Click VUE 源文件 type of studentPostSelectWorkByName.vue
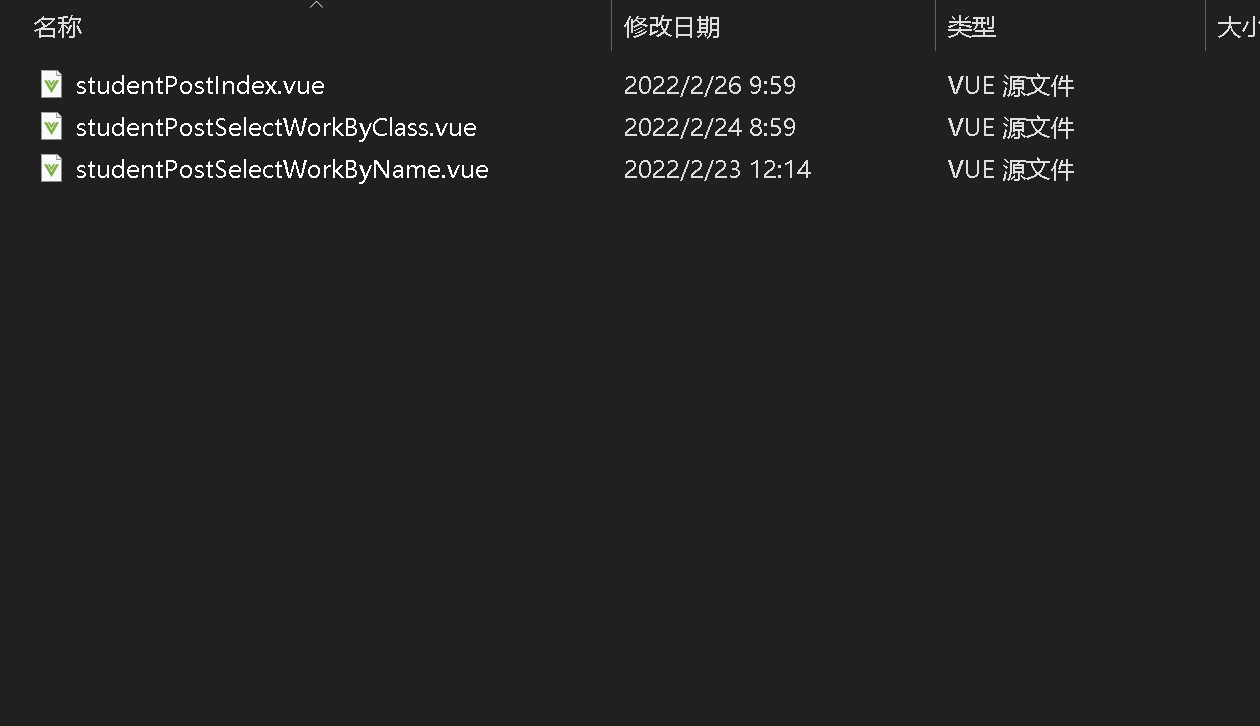Screen dimensions: 1260x726 click(x=1011, y=169)
